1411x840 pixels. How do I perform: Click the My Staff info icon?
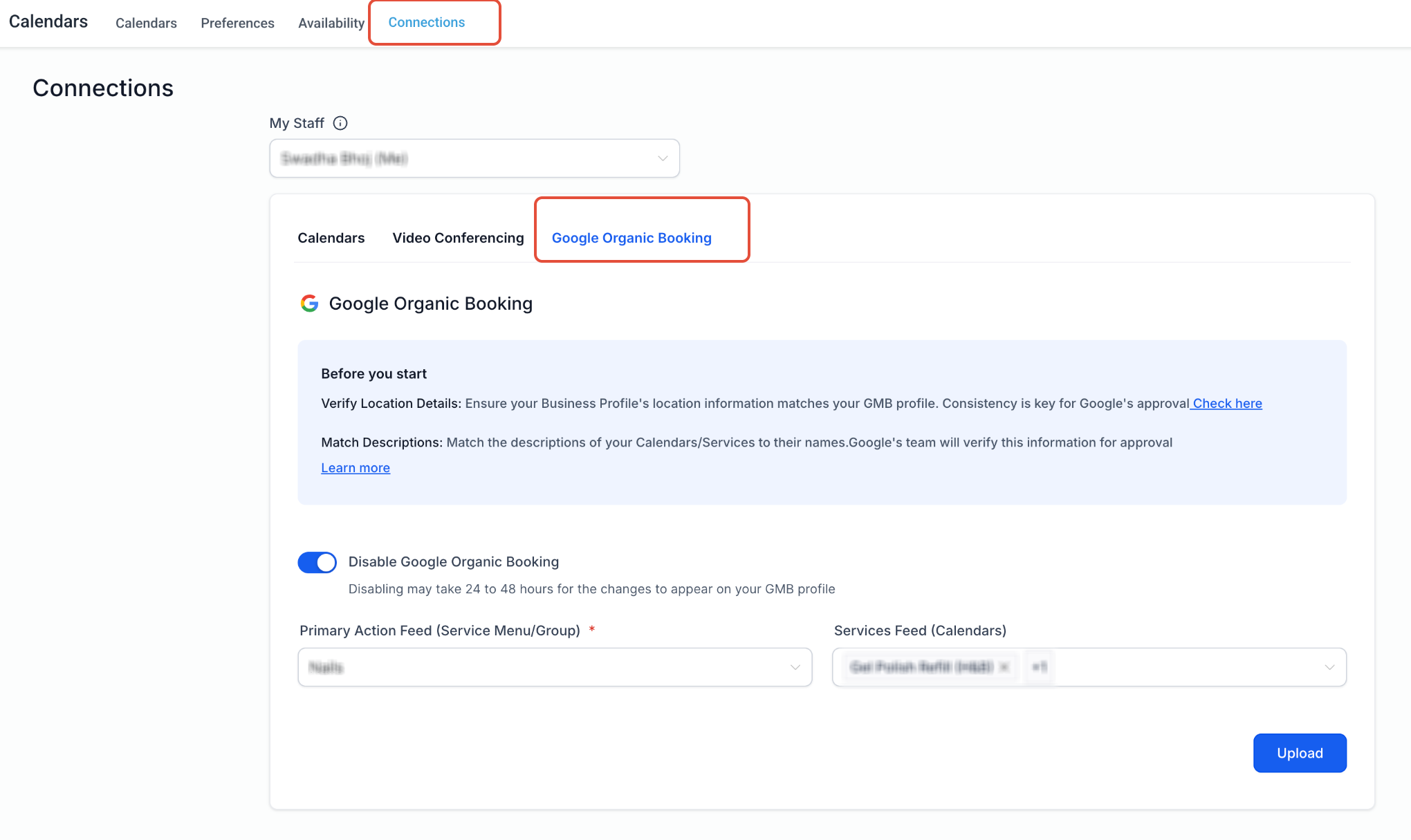point(340,123)
